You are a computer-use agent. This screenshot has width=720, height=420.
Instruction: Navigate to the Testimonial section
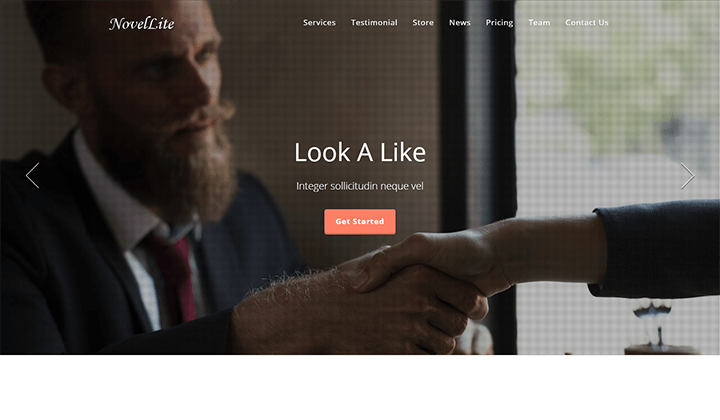coord(374,22)
